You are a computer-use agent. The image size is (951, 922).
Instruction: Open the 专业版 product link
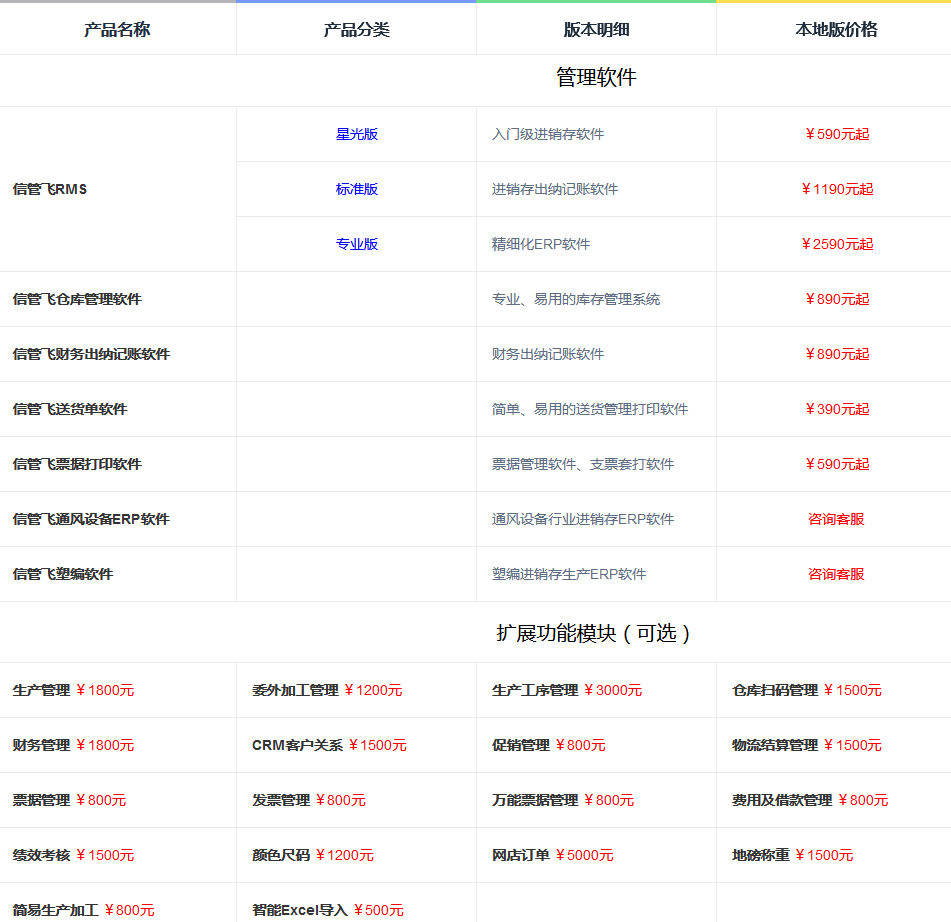(356, 244)
